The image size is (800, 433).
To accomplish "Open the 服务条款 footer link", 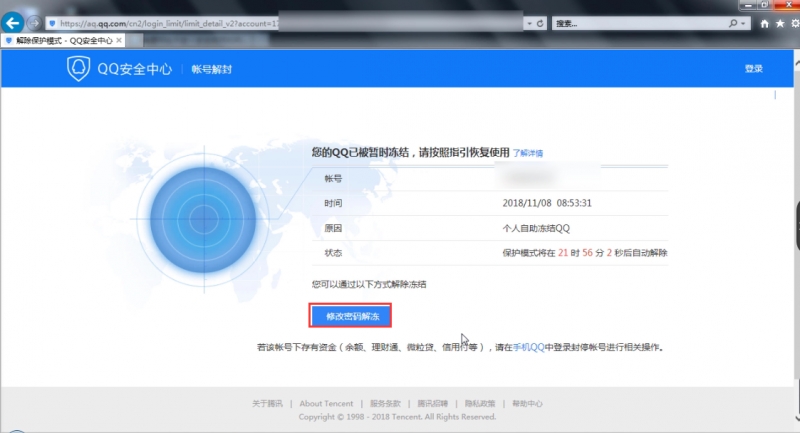I will [385, 403].
